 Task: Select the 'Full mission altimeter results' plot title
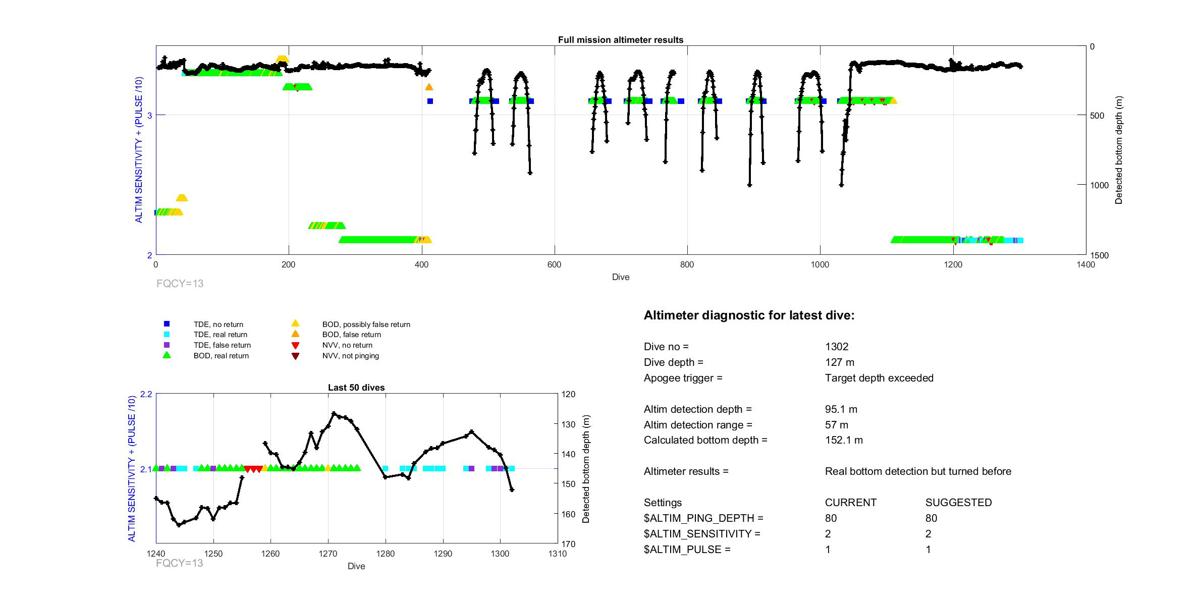tap(620, 40)
